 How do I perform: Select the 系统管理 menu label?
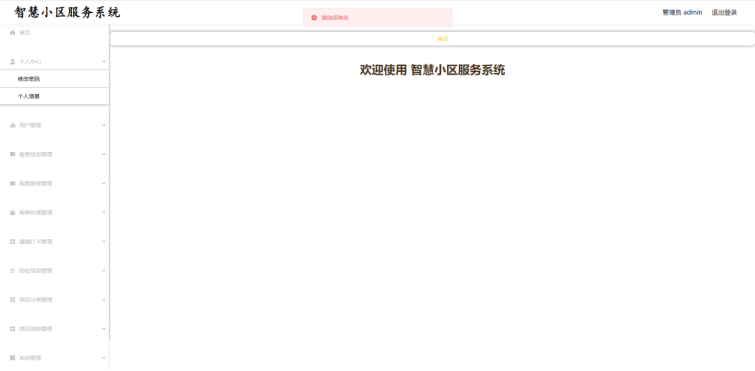[x=30, y=358]
